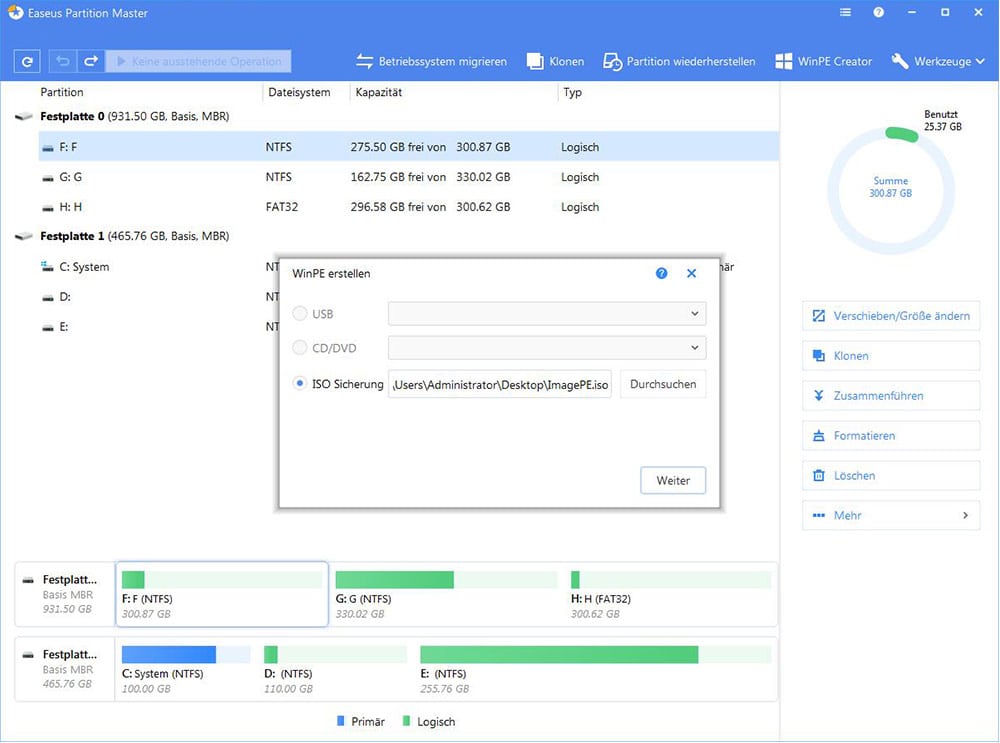1000x743 pixels.
Task: Select D: (NTFS) block in disk map
Action: [x=335, y=670]
